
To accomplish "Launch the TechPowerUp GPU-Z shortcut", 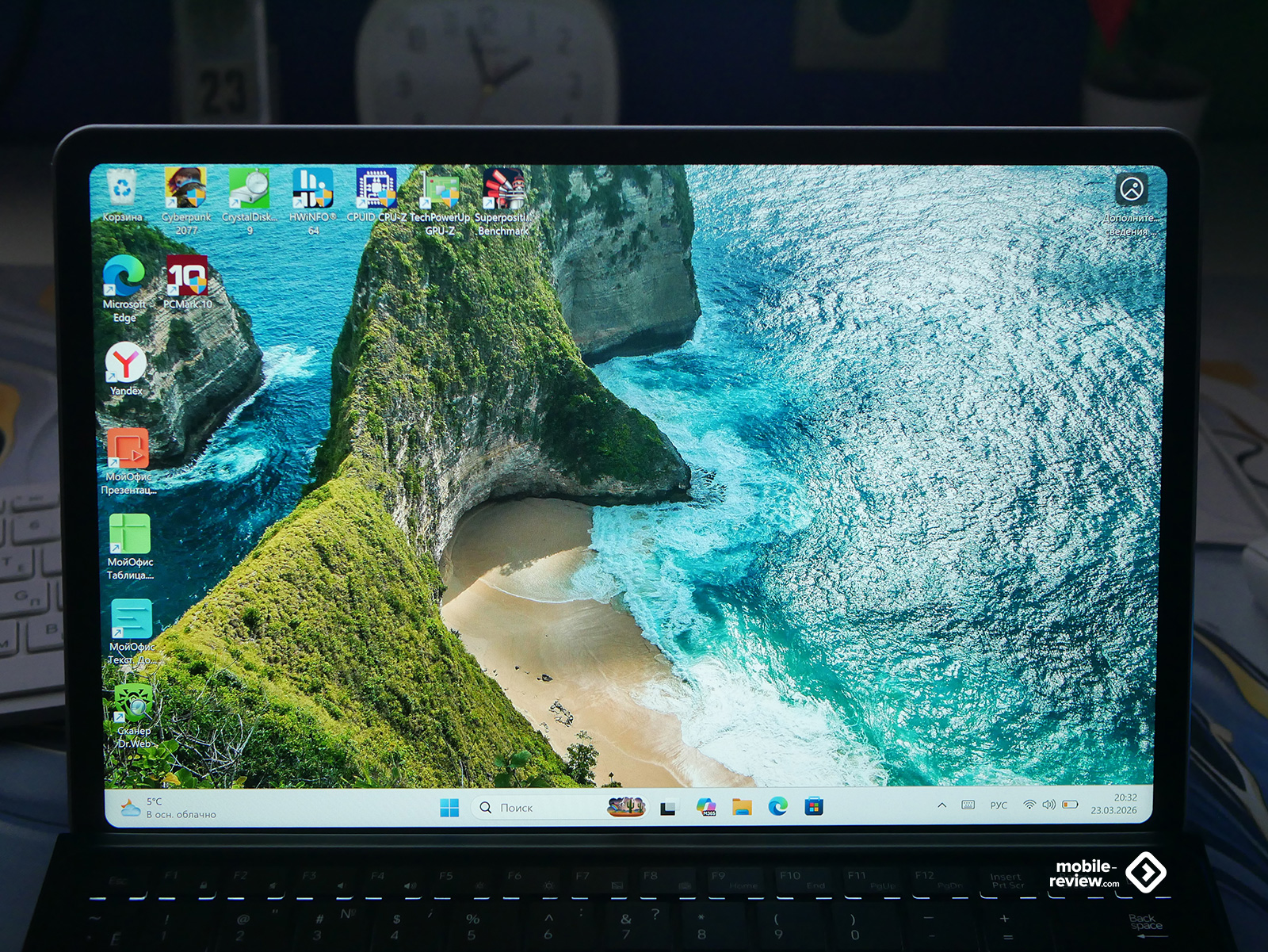I will (439, 190).
